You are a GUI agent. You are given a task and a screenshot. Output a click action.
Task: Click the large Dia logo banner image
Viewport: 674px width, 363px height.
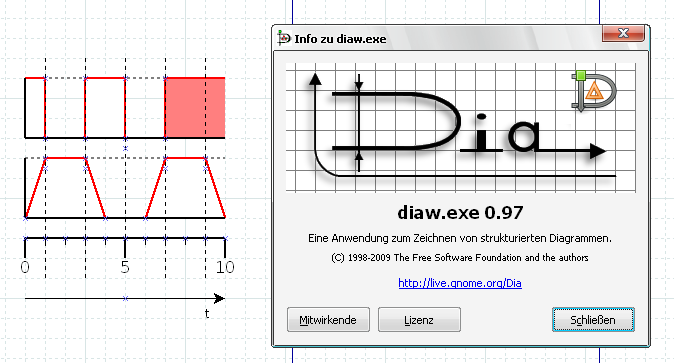click(460, 127)
